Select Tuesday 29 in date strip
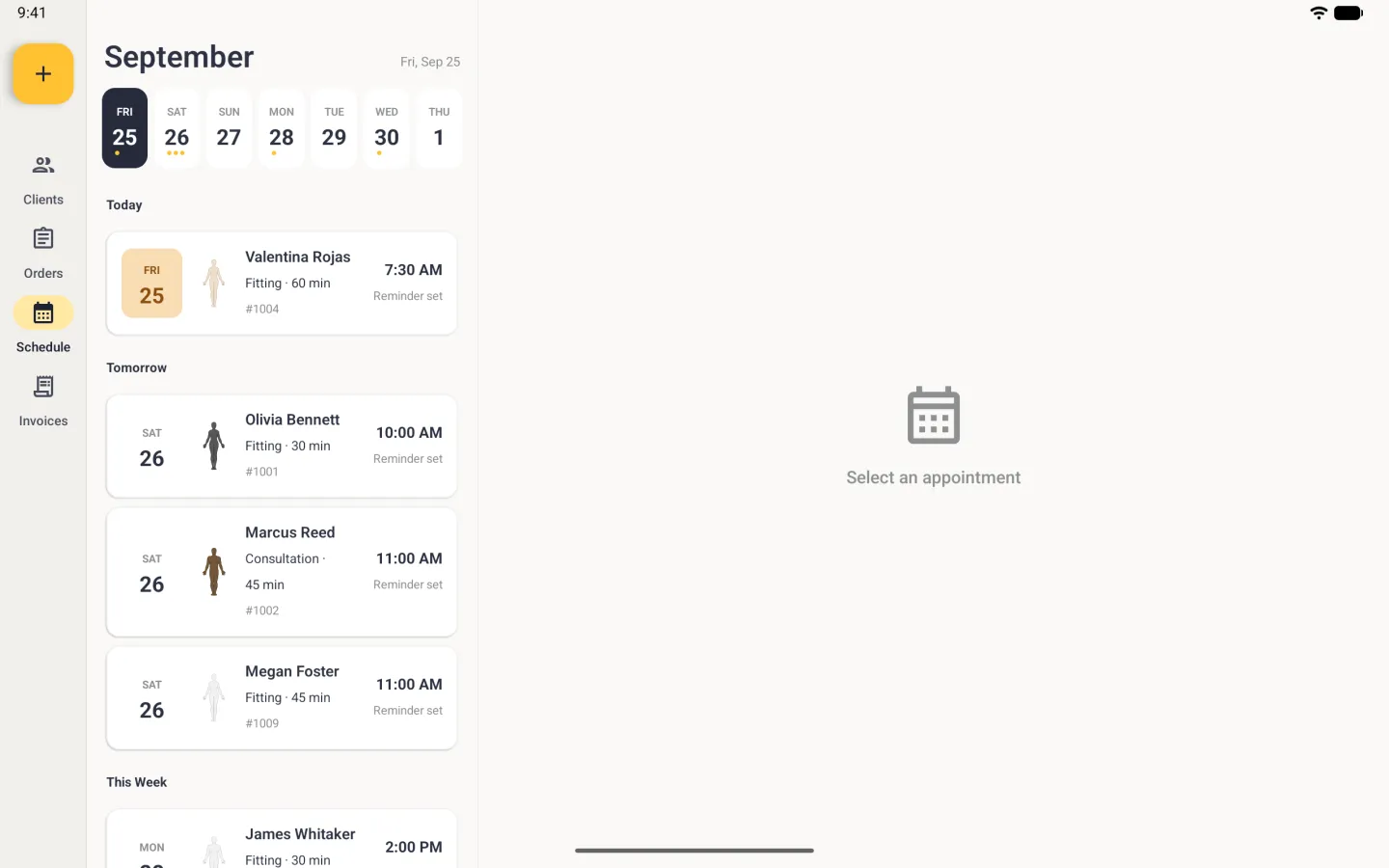The width and height of the screenshot is (1389, 868). [x=334, y=128]
